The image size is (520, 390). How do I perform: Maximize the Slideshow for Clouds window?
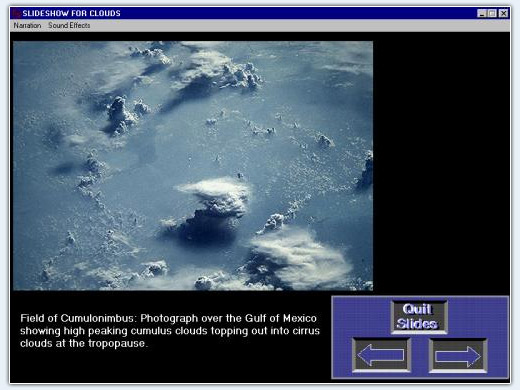coord(492,13)
